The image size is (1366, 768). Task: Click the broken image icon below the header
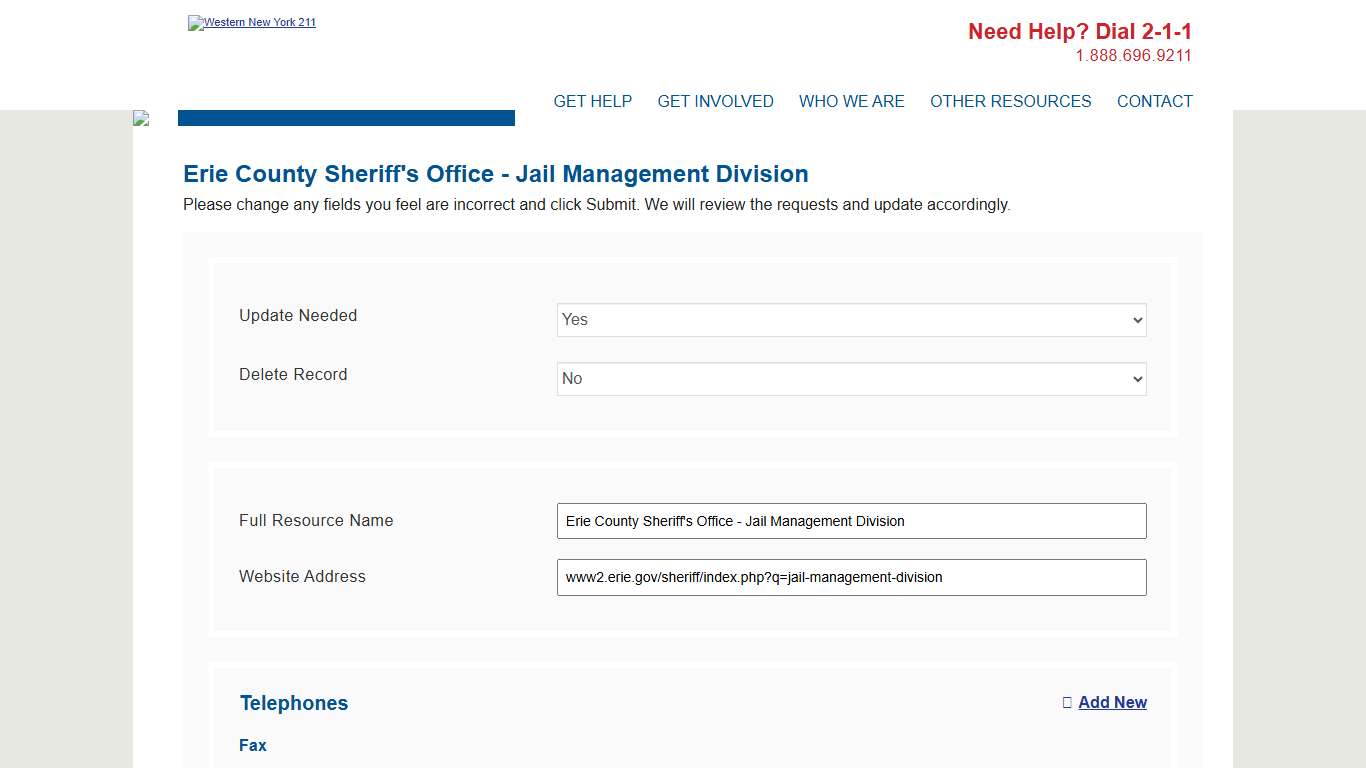coord(141,118)
